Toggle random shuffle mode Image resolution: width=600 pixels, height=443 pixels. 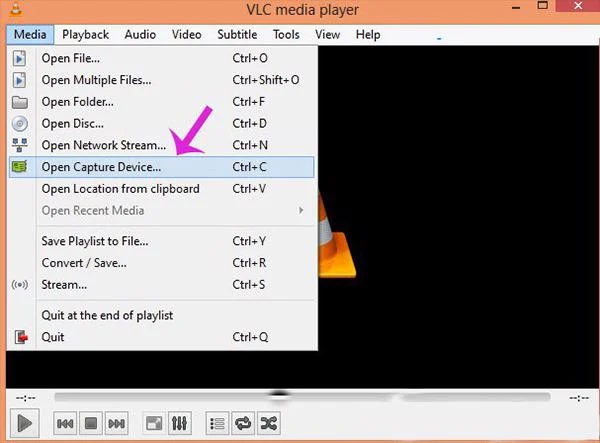pos(269,423)
